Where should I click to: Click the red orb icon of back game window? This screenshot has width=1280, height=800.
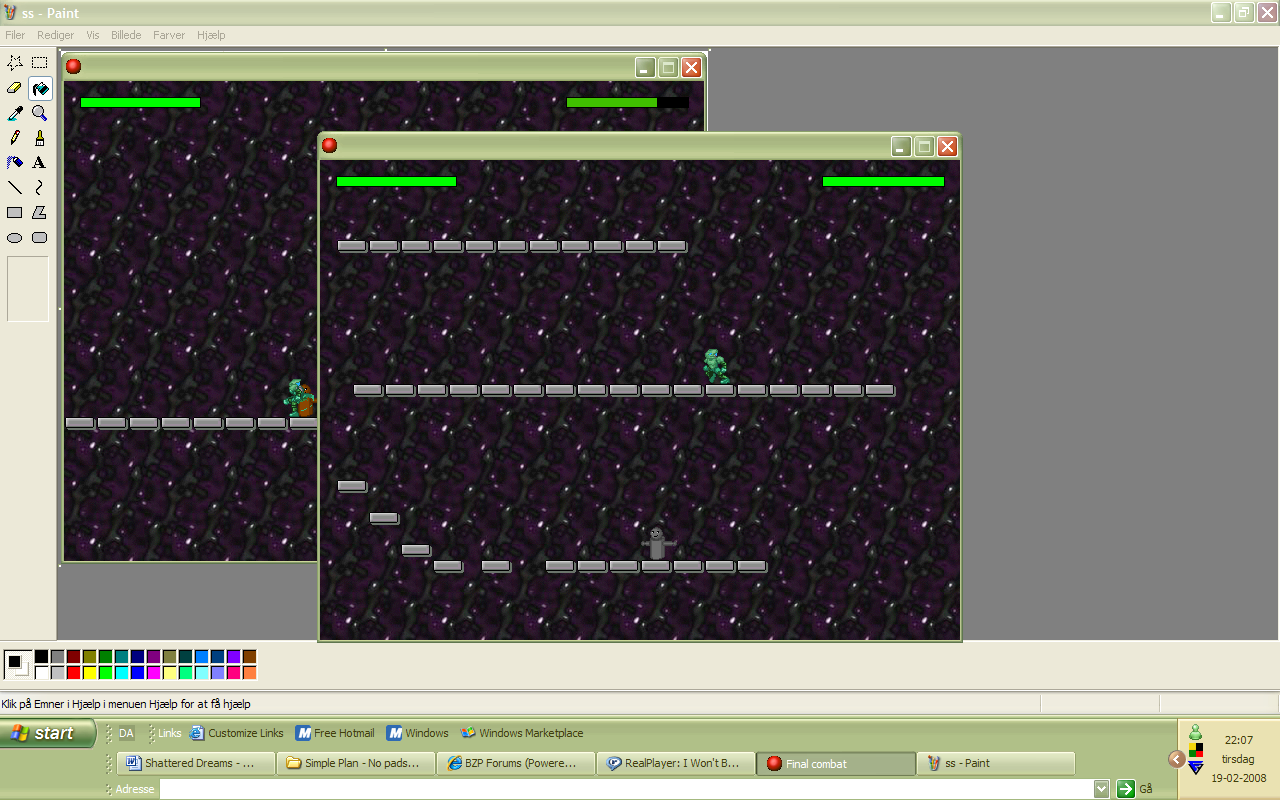(x=73, y=66)
